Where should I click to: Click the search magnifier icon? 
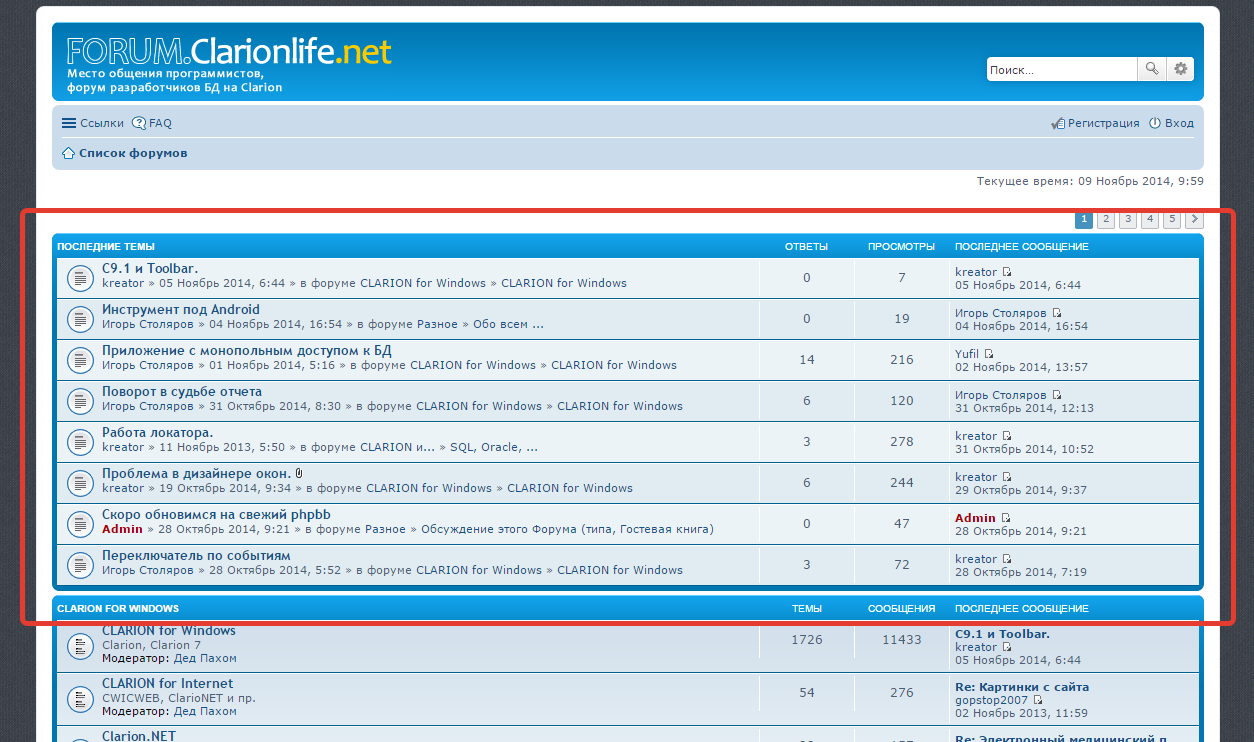1151,69
